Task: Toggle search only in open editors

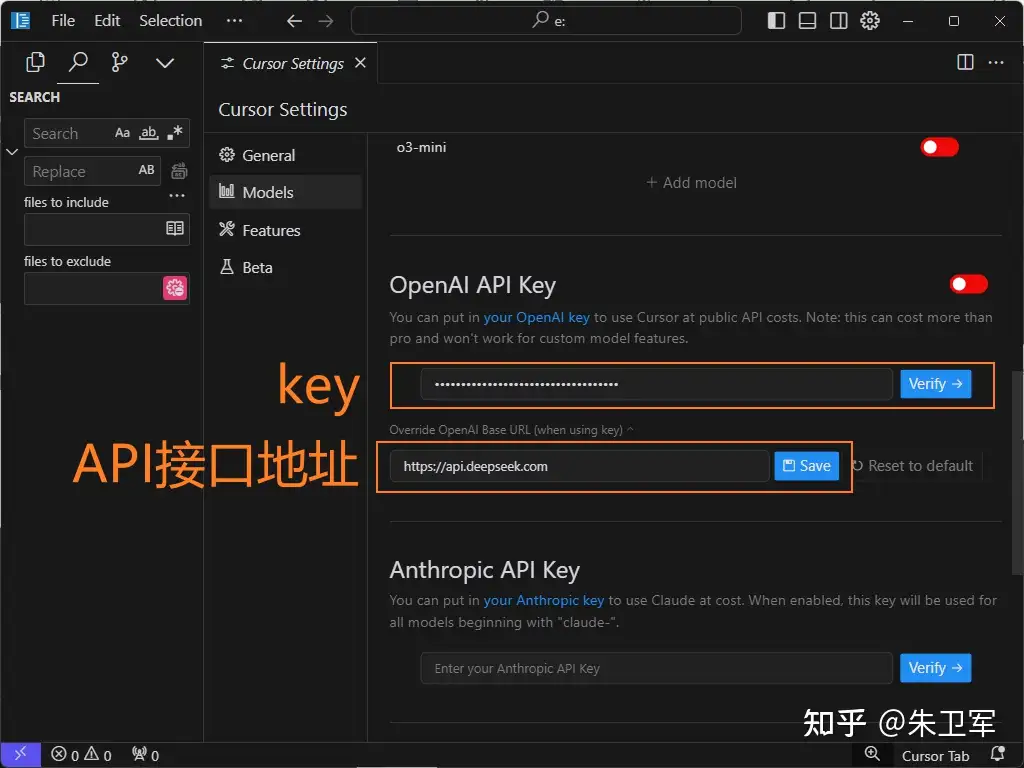Action: 174,229
